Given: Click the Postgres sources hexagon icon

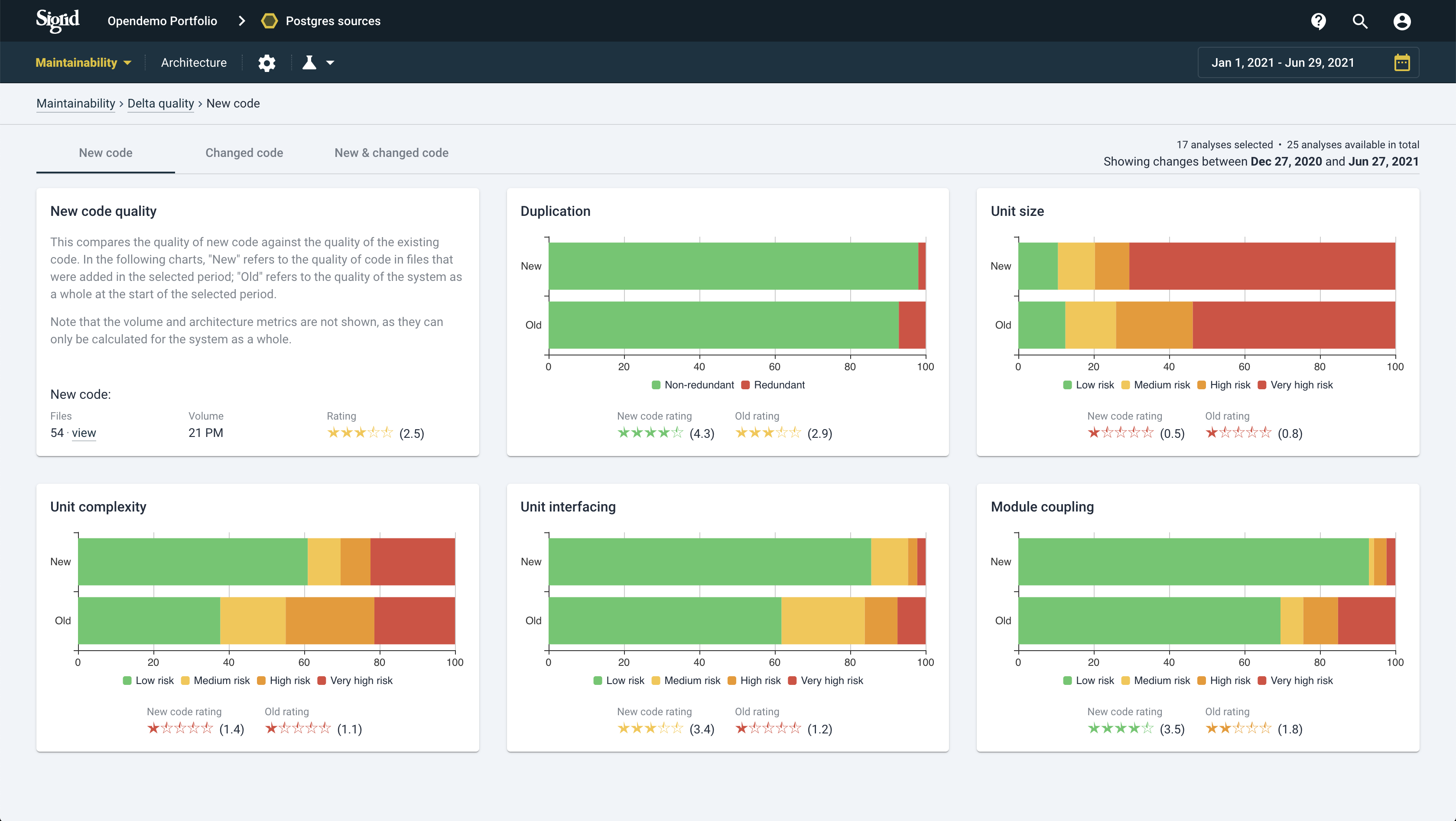Looking at the screenshot, I should 270,21.
